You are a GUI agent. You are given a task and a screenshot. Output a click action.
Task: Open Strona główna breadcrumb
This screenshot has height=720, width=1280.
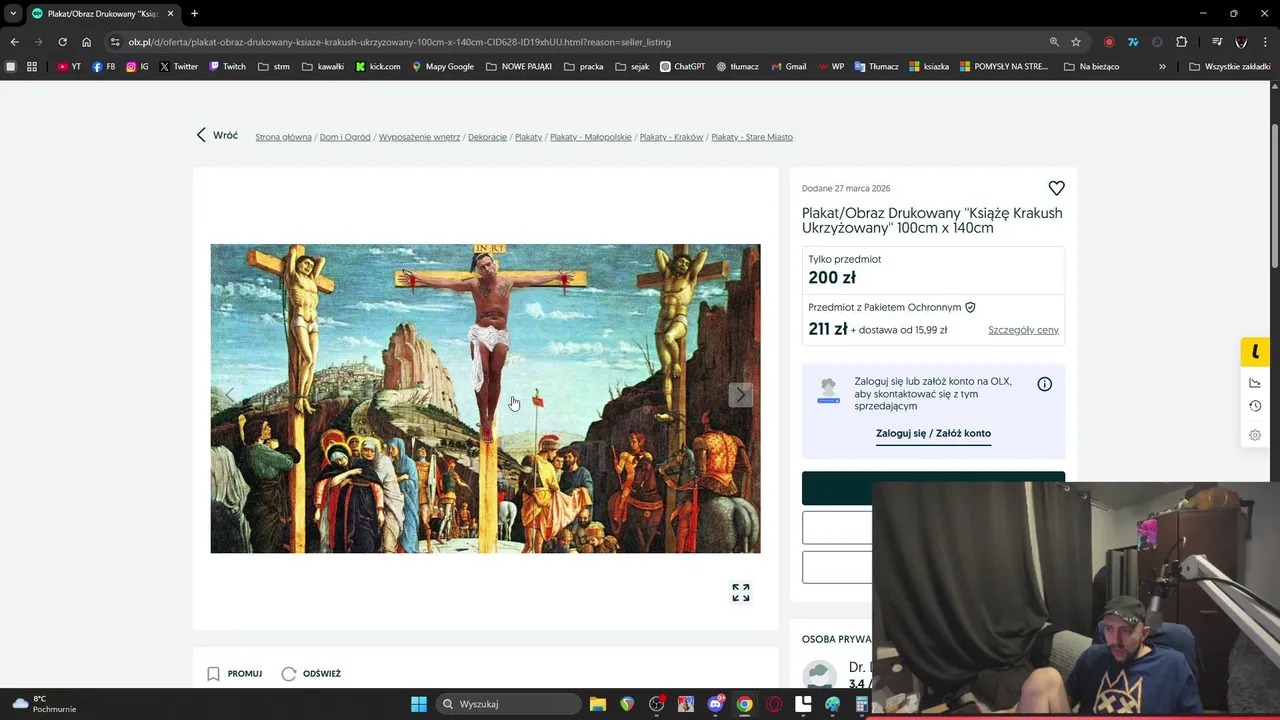point(283,137)
